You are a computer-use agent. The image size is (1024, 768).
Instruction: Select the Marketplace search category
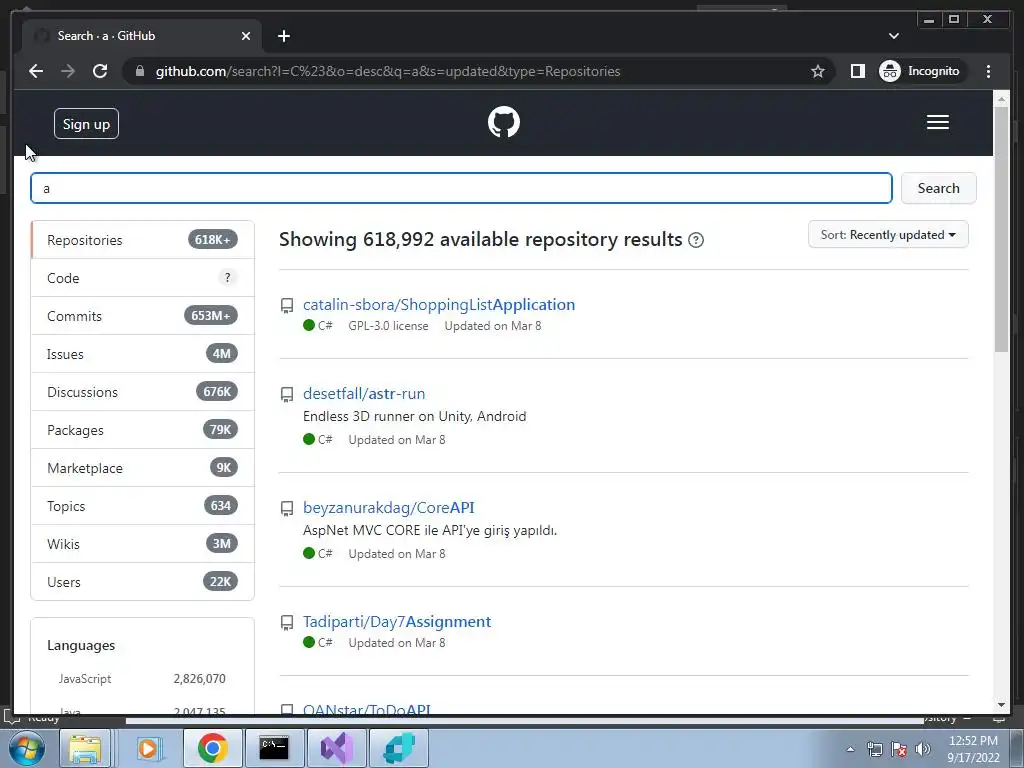tap(142, 468)
